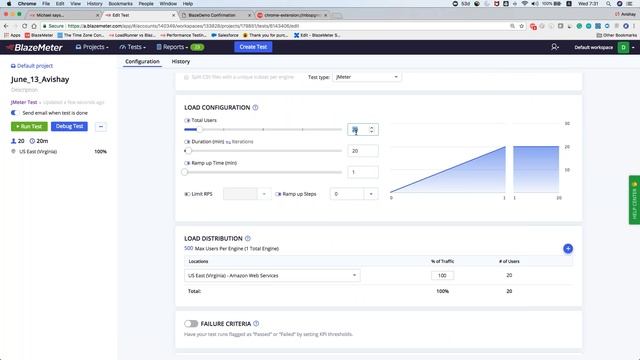Toggle Send email when test is done

14,113
